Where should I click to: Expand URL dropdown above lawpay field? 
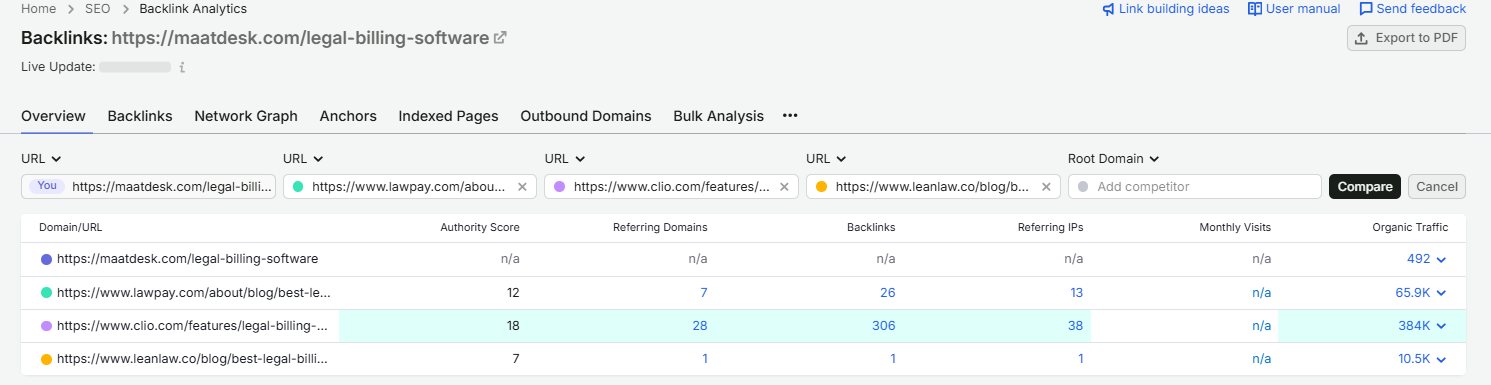tap(303, 159)
